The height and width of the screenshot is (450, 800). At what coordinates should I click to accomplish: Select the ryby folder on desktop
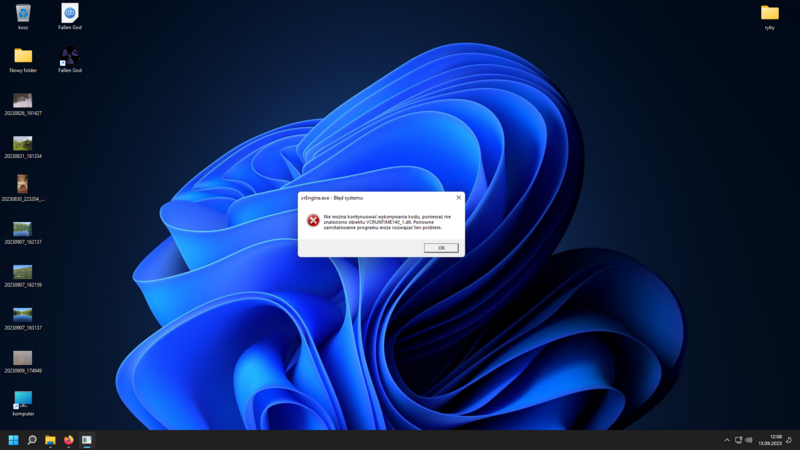click(x=769, y=17)
